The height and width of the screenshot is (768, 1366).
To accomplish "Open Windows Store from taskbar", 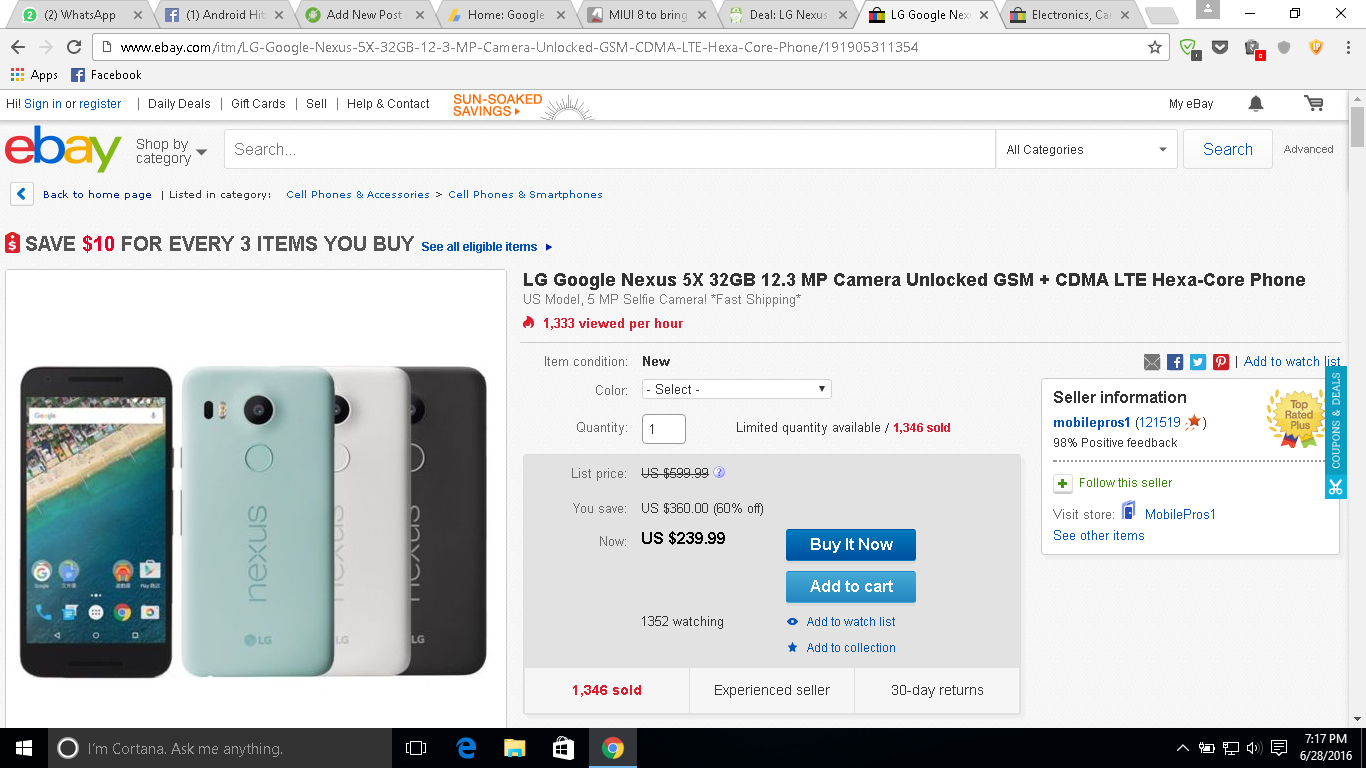I will click(563, 748).
